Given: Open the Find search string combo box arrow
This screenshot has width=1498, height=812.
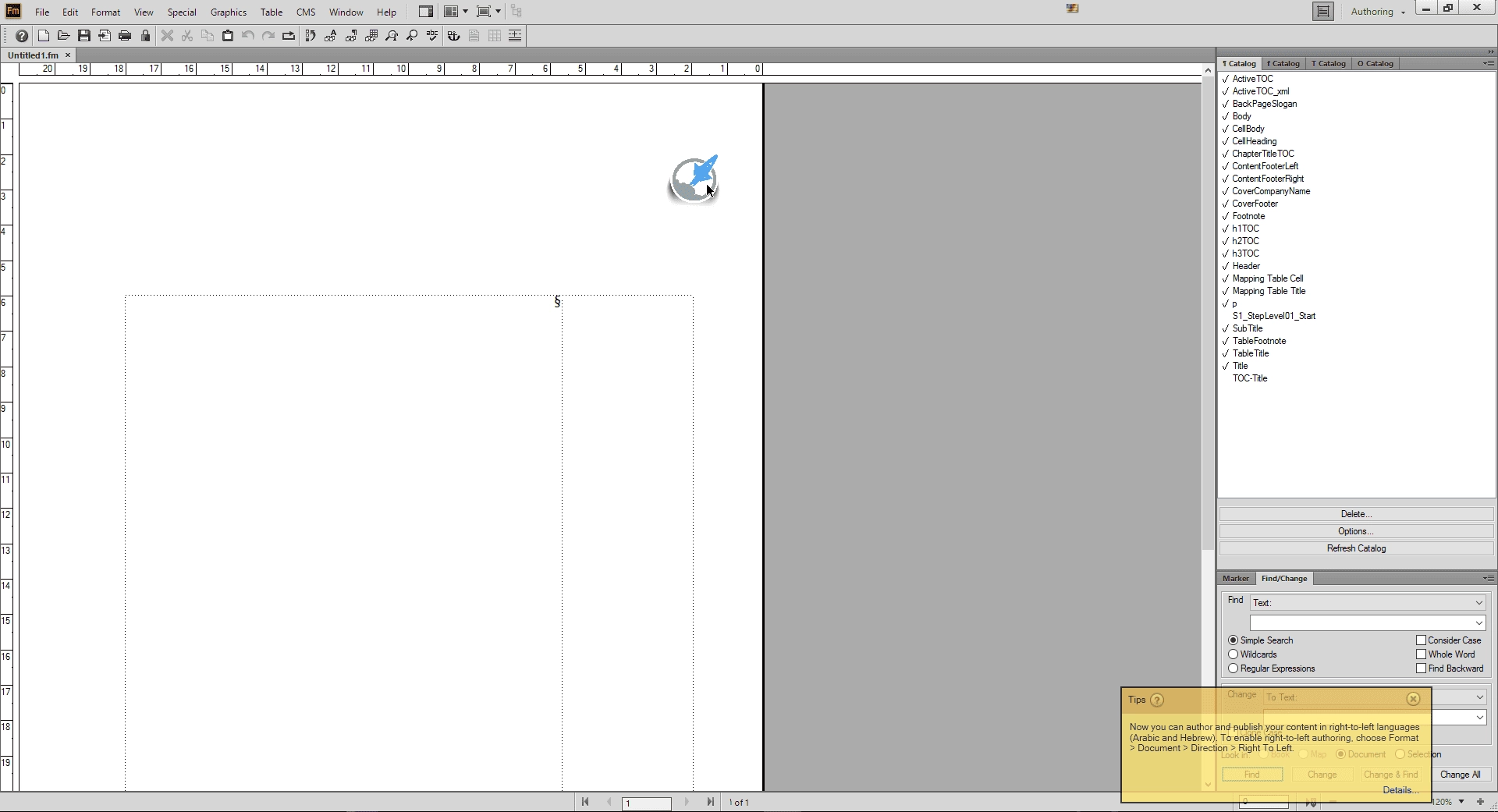Looking at the screenshot, I should point(1478,623).
